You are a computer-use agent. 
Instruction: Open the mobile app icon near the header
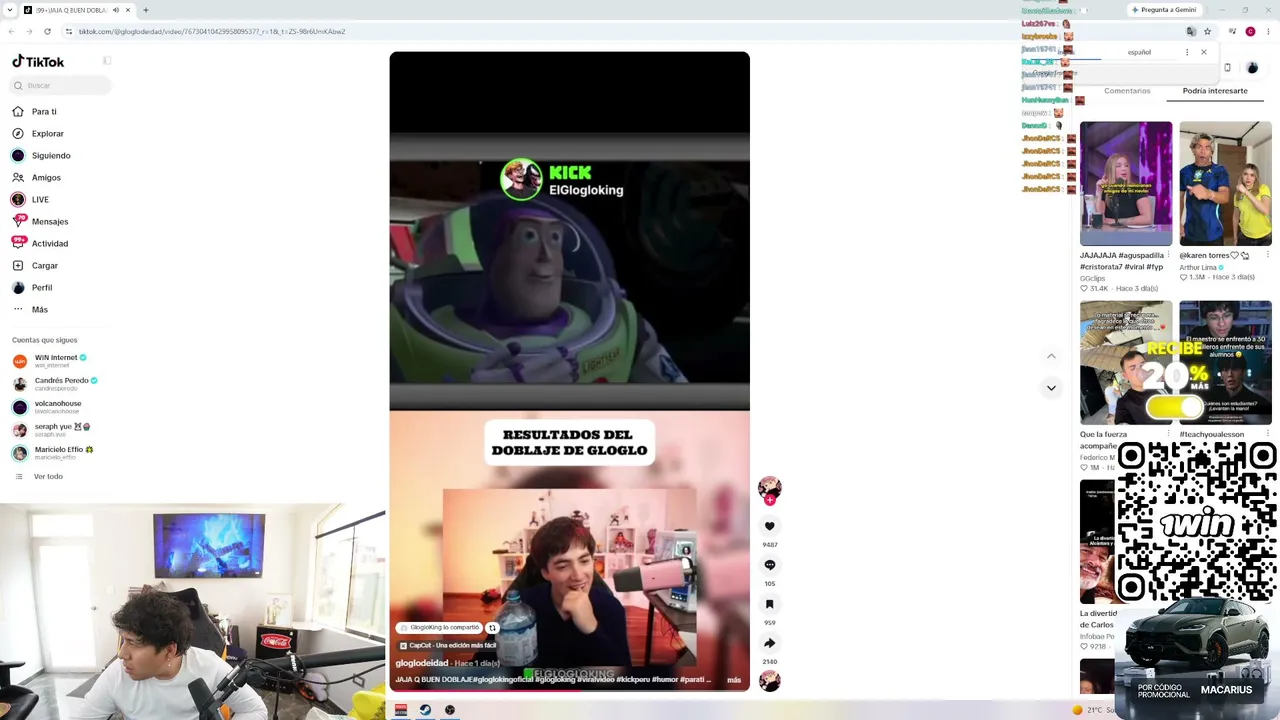point(1227,68)
